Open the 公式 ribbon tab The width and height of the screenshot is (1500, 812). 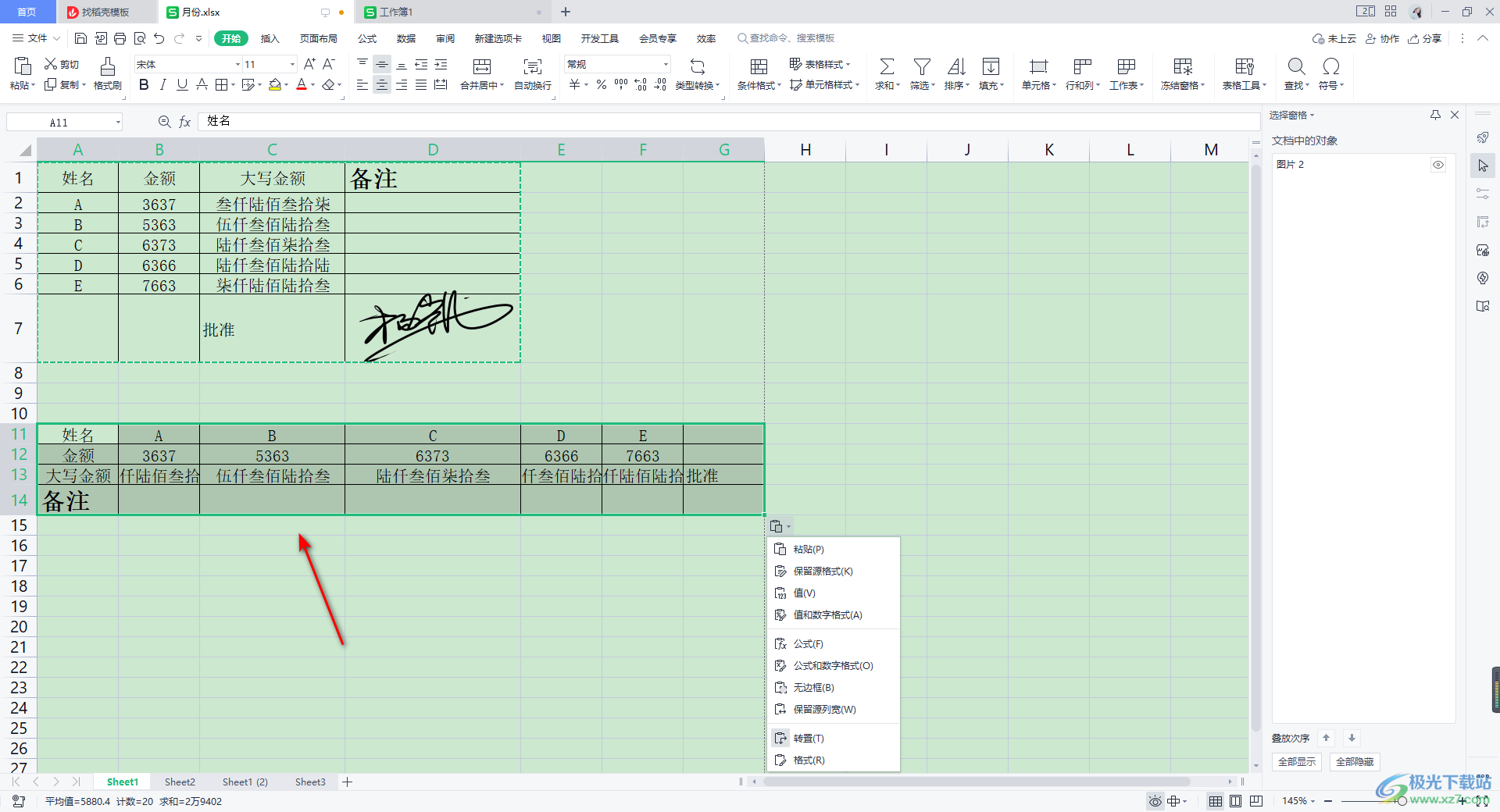pyautogui.click(x=367, y=38)
